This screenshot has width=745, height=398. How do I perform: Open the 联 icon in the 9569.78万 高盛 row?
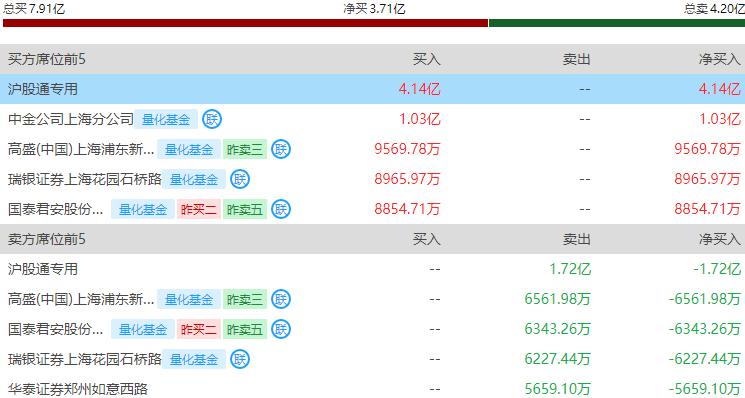[281, 149]
